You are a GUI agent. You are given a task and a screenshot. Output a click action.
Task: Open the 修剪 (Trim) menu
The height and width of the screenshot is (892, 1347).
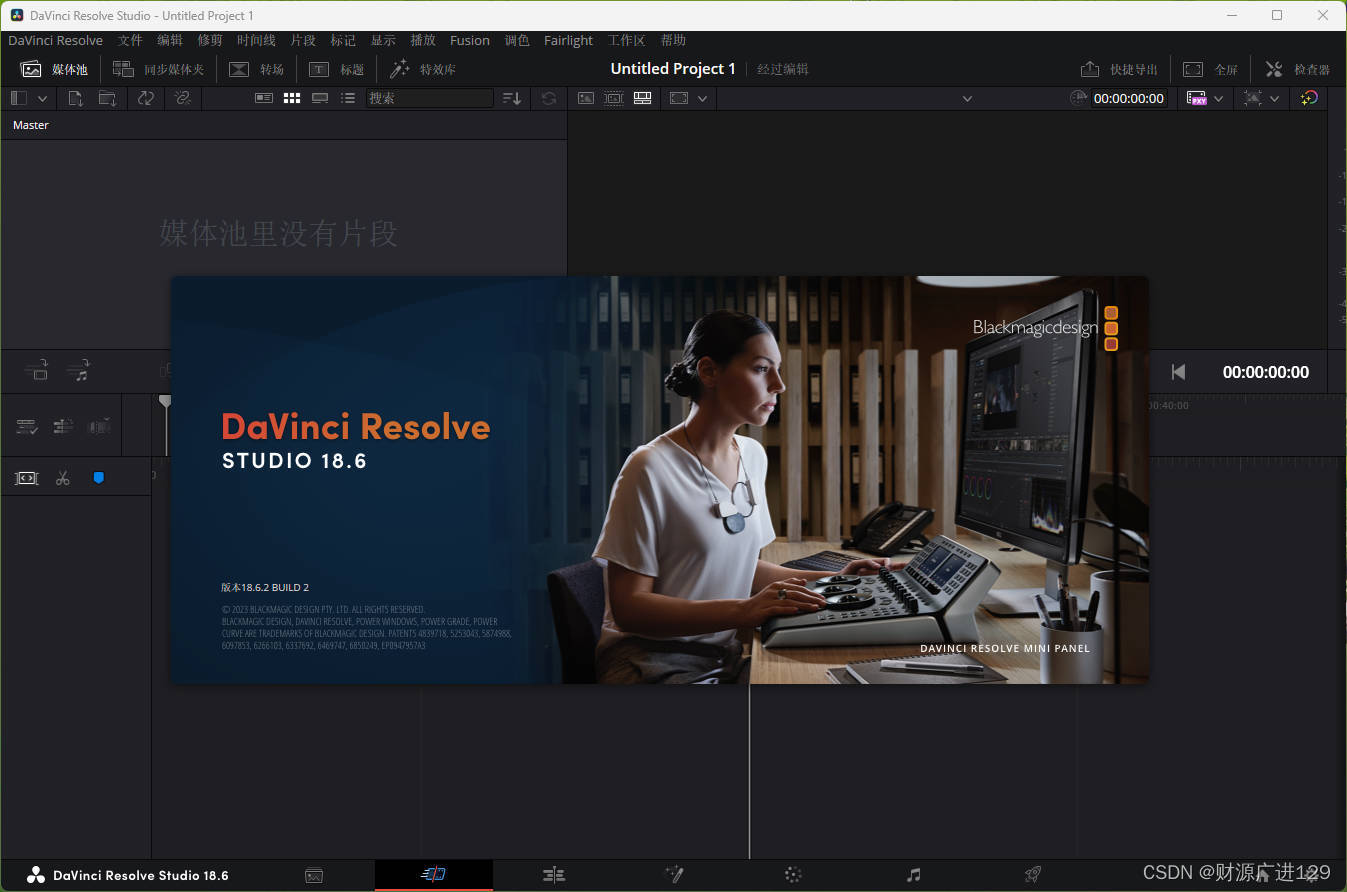210,40
